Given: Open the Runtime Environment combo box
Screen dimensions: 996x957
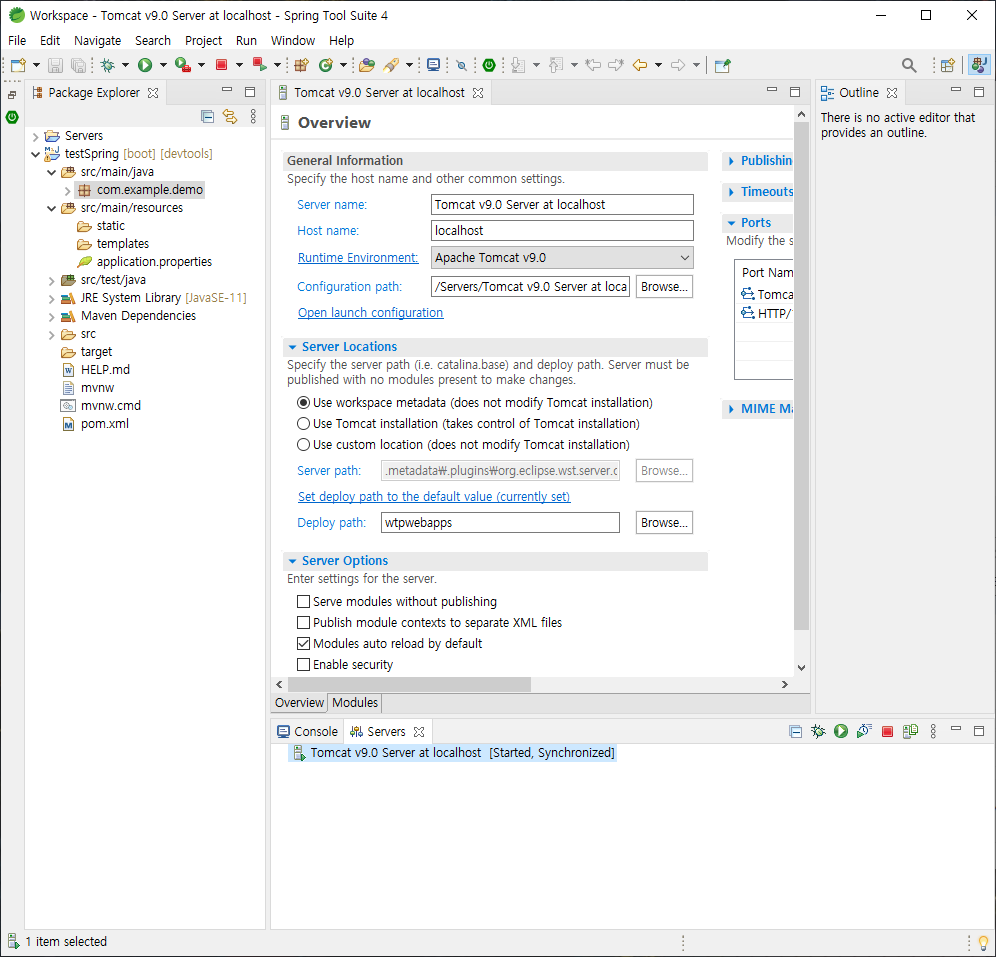Looking at the screenshot, I should 562,258.
